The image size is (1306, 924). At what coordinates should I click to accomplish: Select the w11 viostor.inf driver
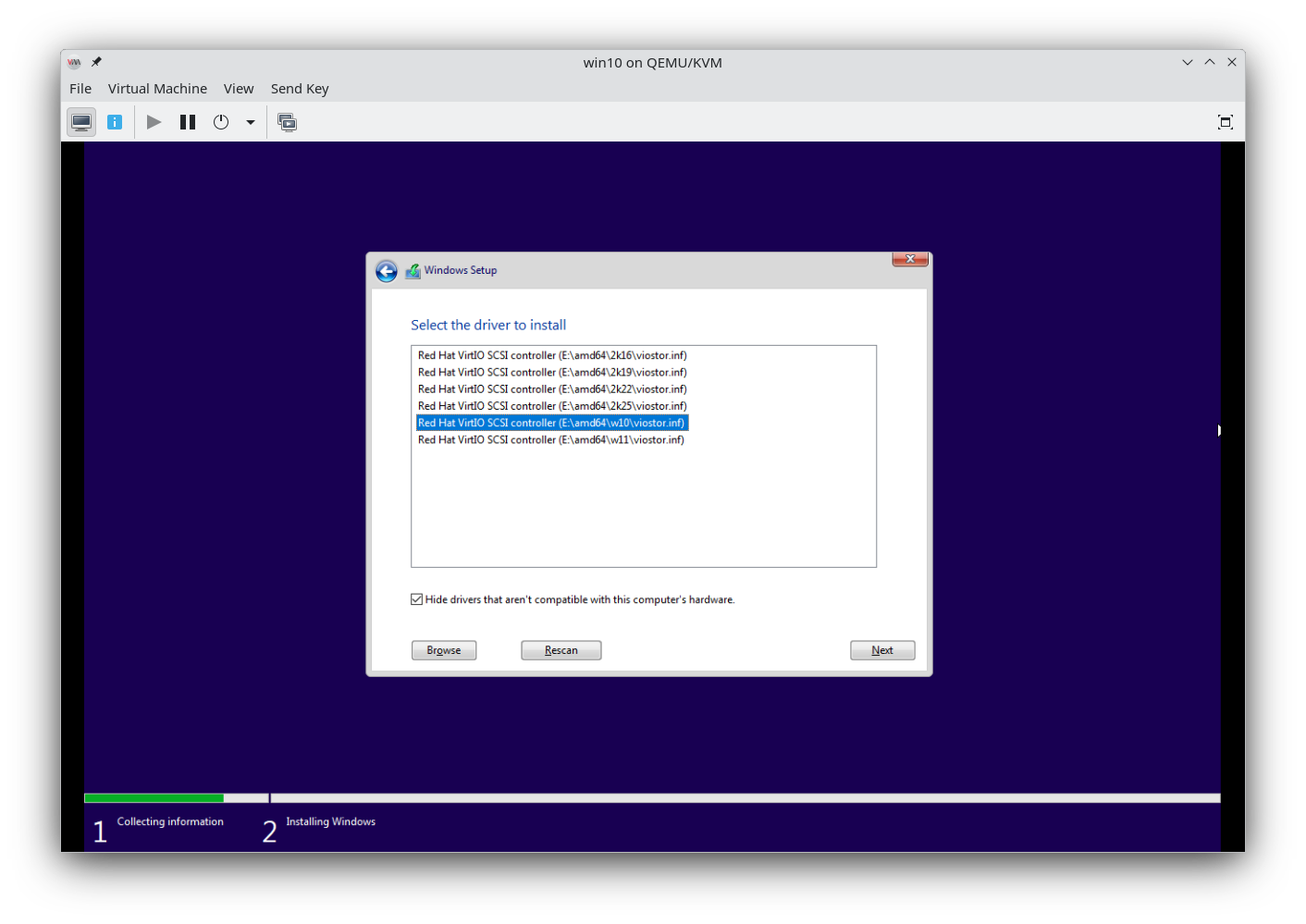[x=551, y=440]
